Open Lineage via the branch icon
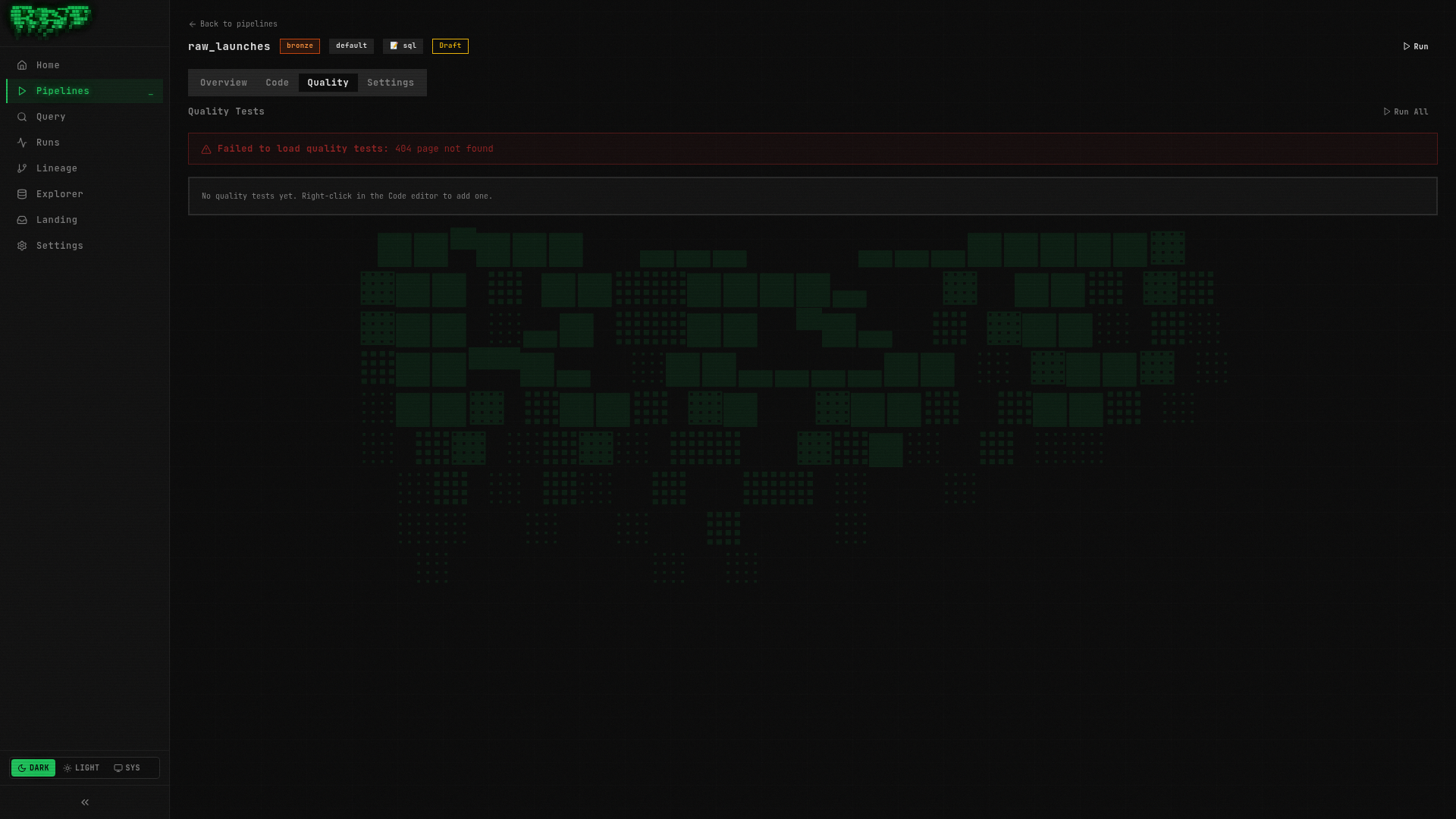 [22, 168]
